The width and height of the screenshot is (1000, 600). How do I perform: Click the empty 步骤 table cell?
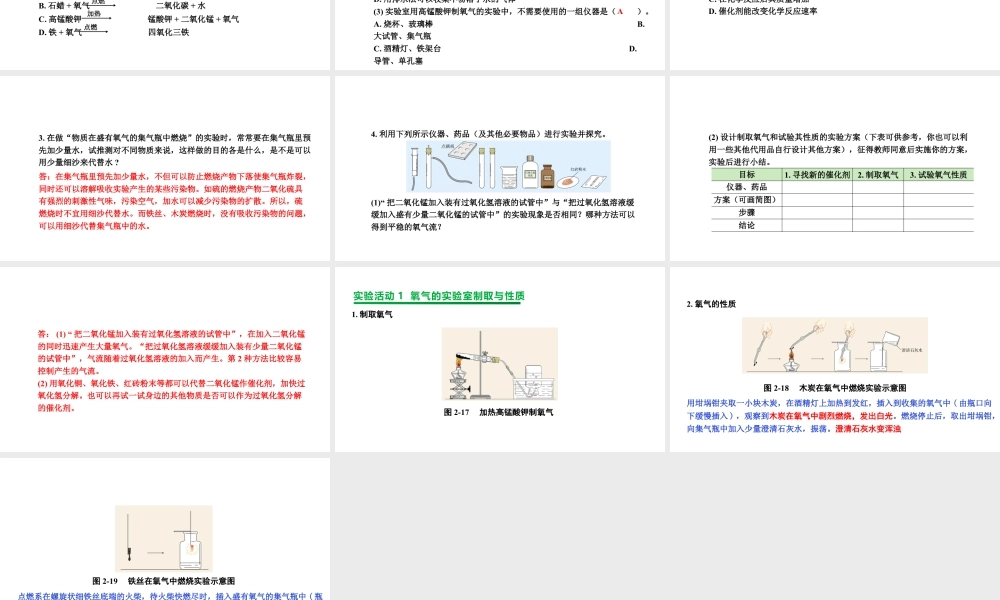tap(817, 211)
